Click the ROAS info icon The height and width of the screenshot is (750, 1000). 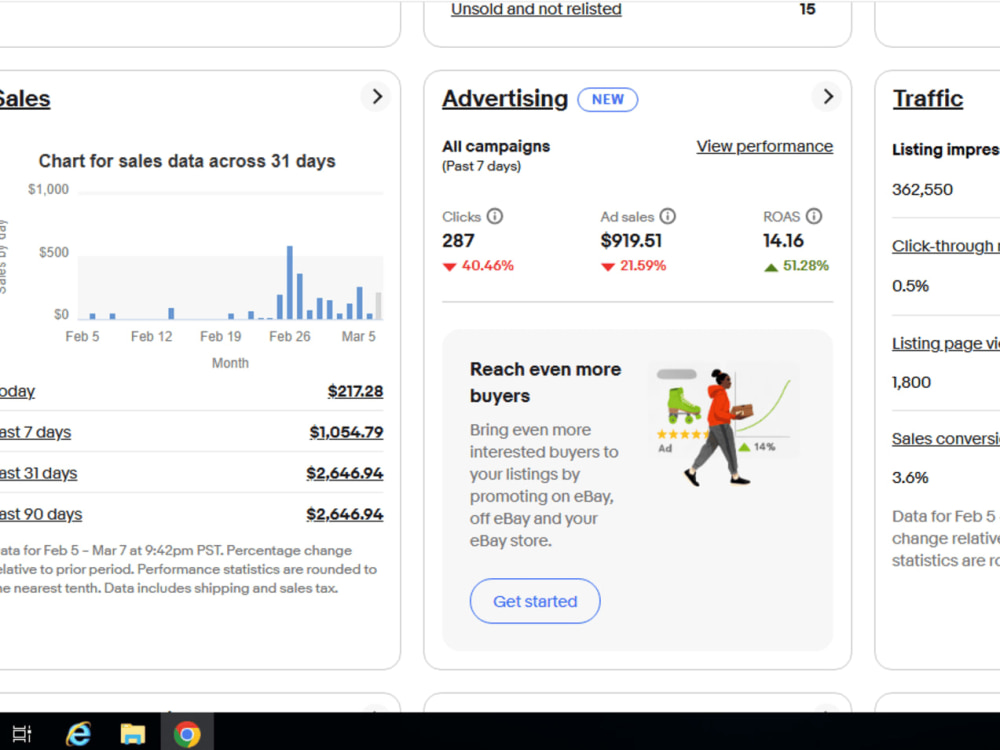(814, 216)
